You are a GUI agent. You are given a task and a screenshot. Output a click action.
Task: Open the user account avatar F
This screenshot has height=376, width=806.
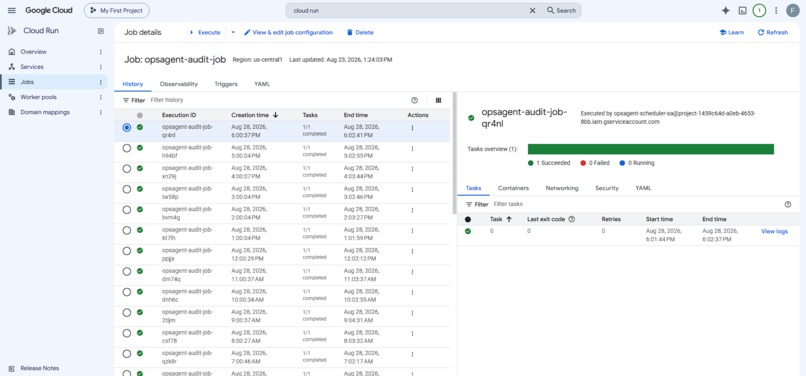pyautogui.click(x=793, y=10)
